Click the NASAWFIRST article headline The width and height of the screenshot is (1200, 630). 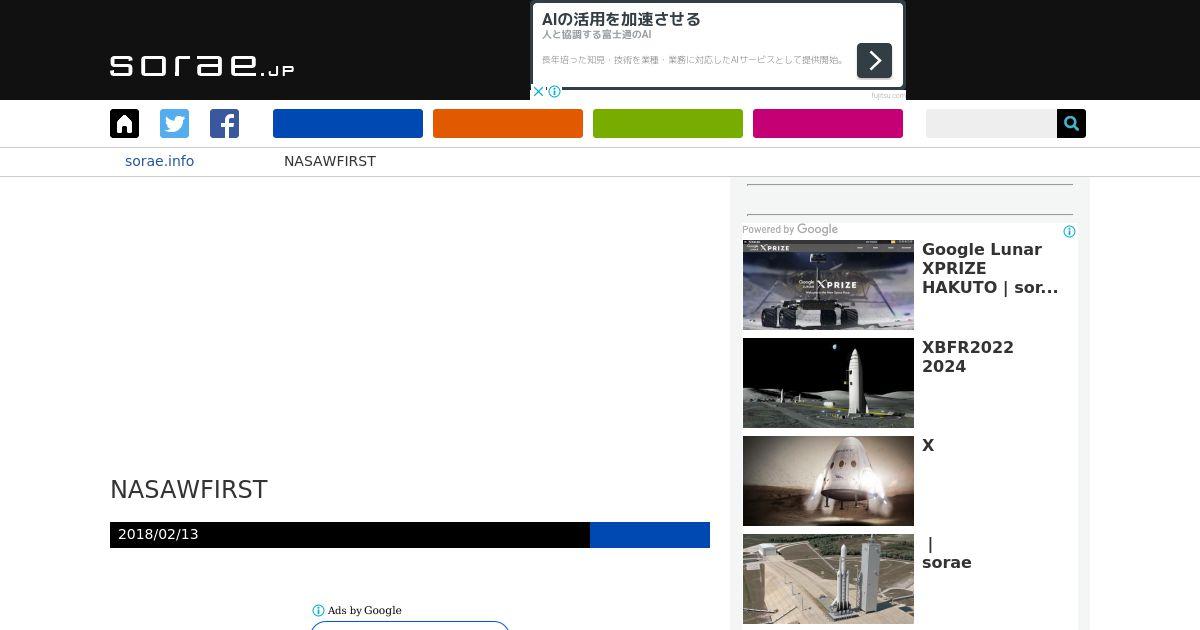189,490
